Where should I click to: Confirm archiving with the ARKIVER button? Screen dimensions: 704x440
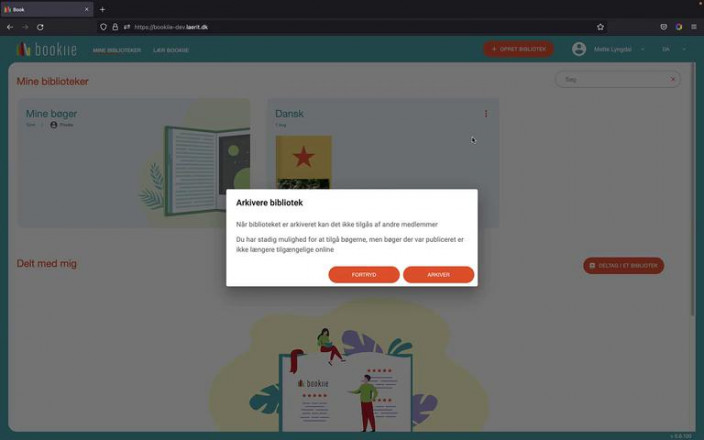(x=438, y=274)
